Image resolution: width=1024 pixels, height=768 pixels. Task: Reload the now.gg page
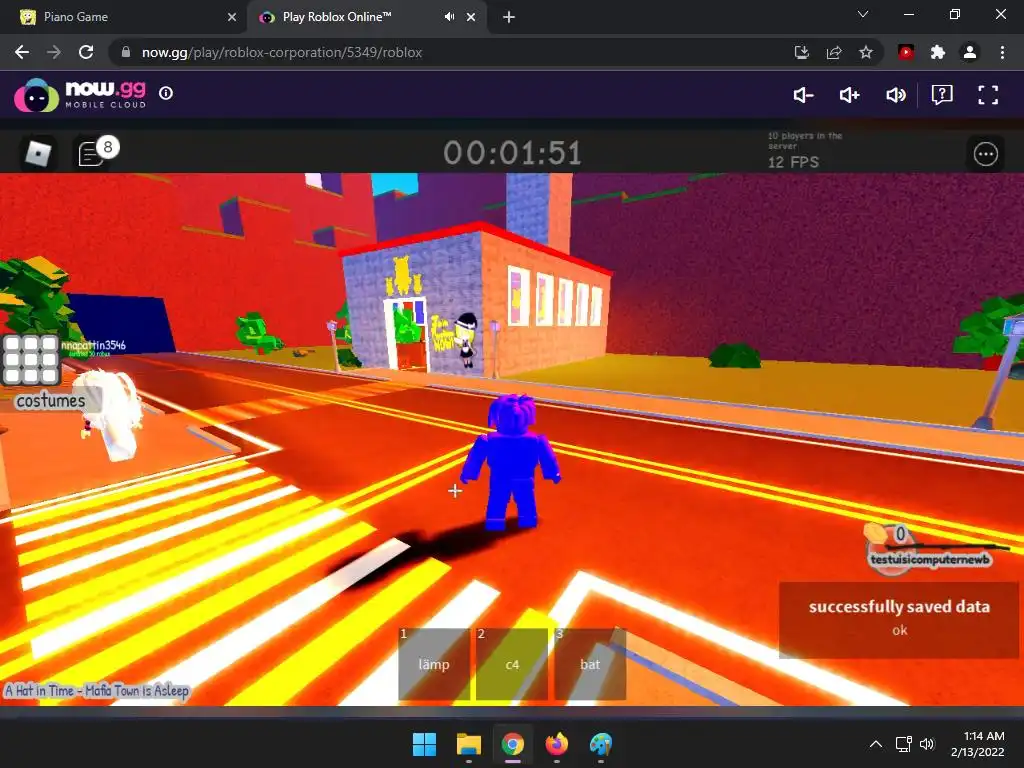click(86, 52)
